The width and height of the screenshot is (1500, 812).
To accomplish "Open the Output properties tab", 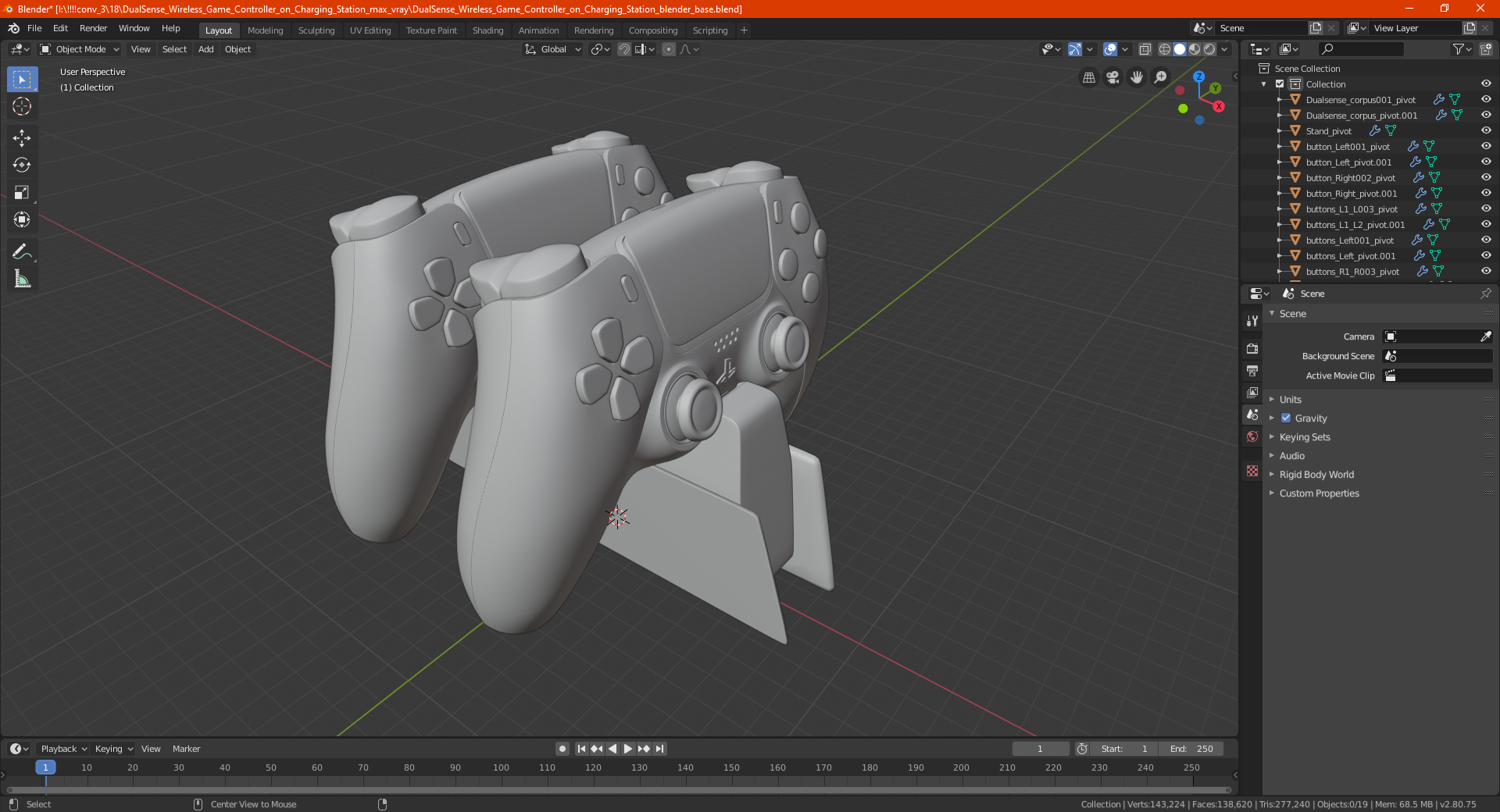I will pyautogui.click(x=1252, y=370).
